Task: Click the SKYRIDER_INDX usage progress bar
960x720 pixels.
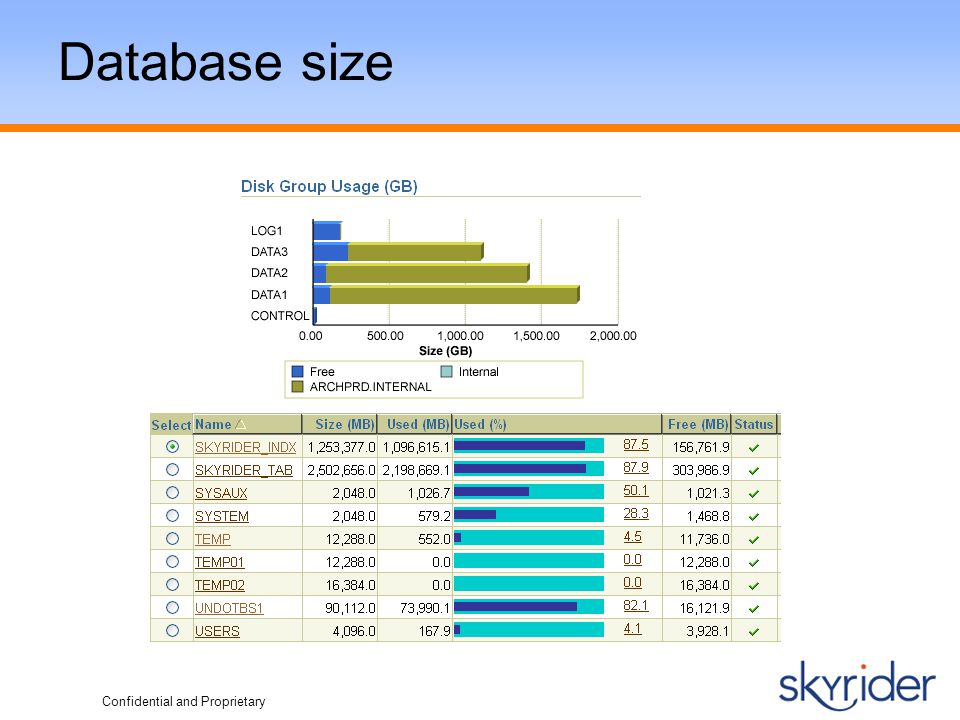Action: pos(529,446)
